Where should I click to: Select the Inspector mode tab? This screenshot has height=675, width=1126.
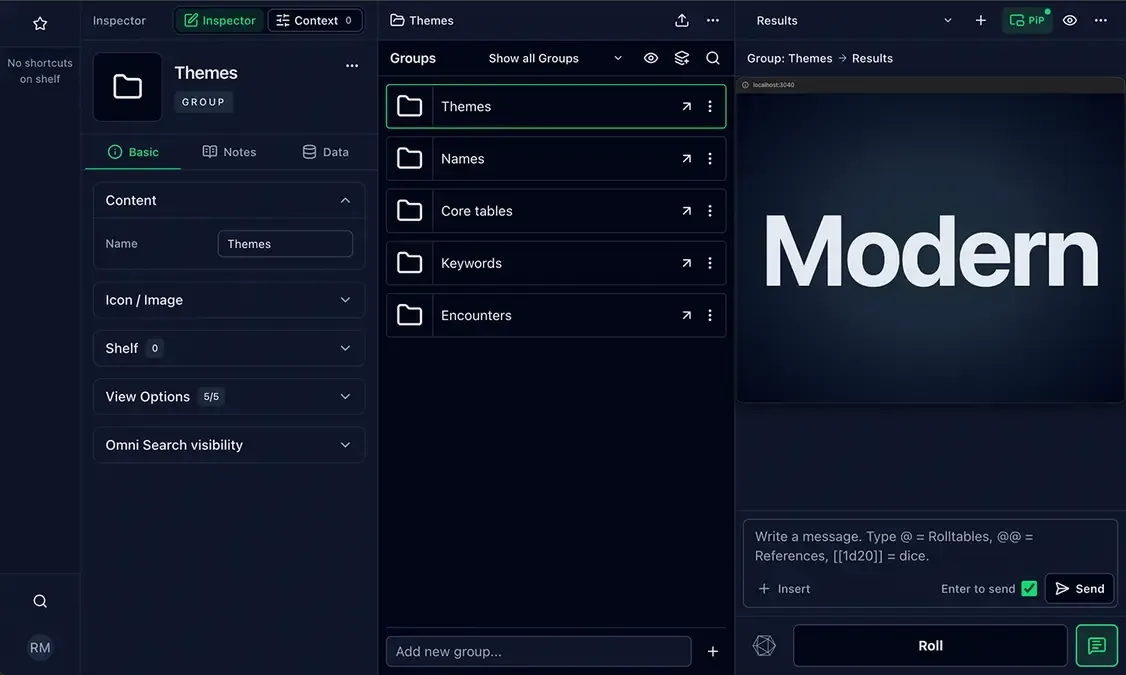(220, 21)
